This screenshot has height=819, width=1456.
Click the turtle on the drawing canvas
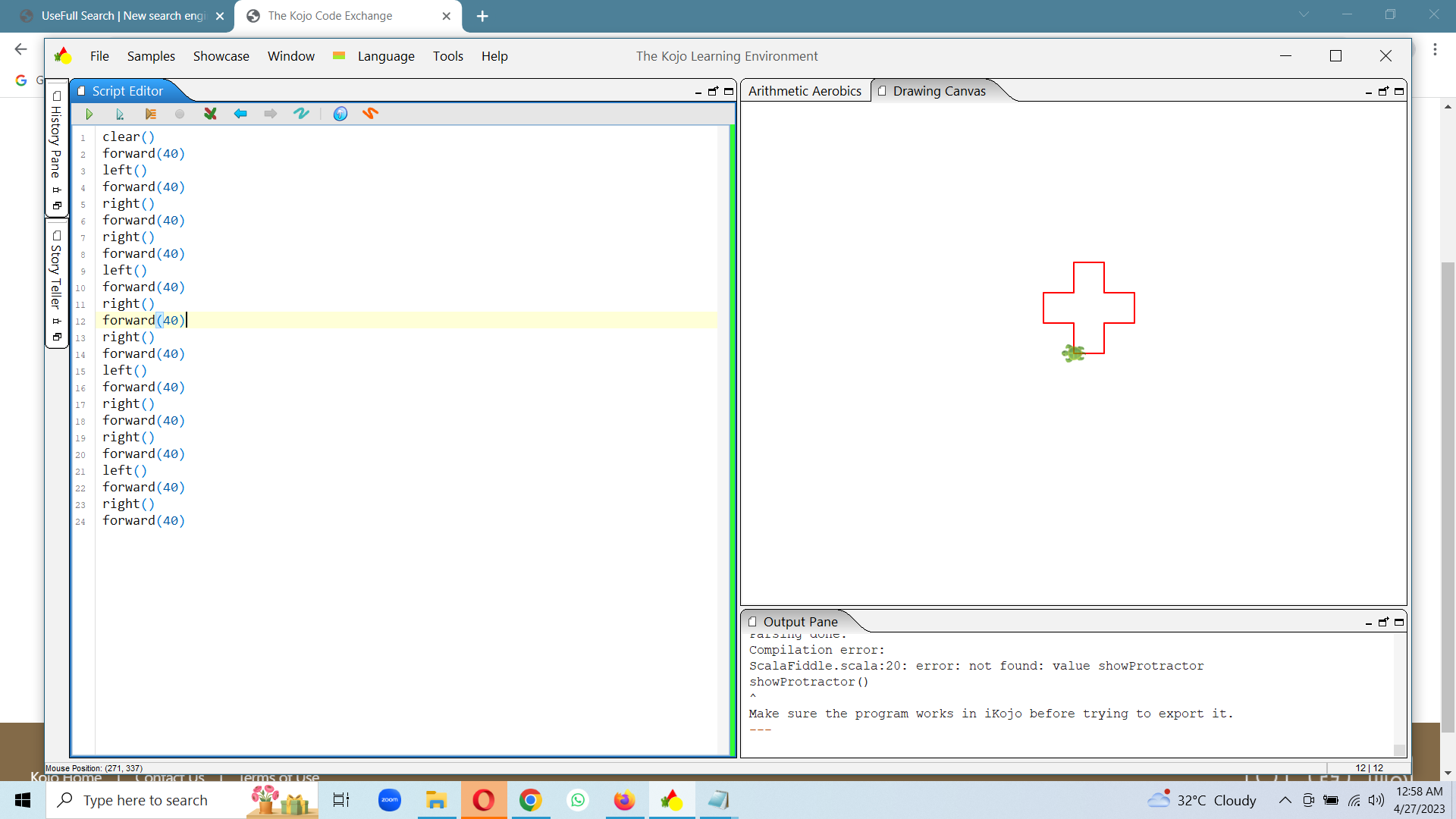click(1073, 353)
